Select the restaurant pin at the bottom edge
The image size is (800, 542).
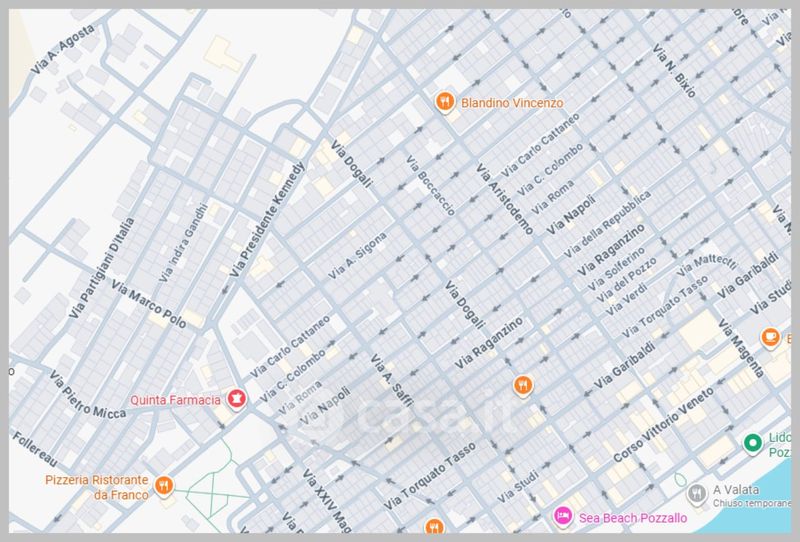click(x=433, y=525)
